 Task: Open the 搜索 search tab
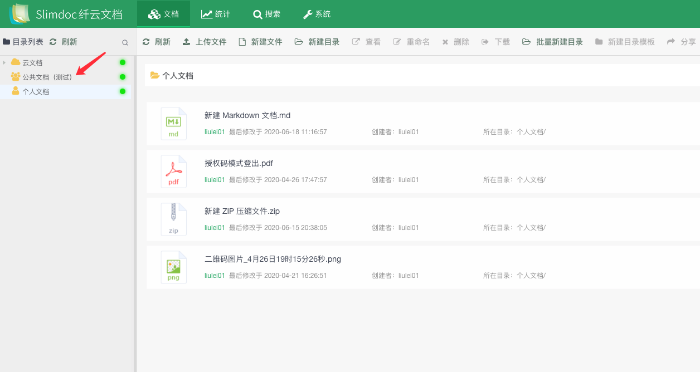[267, 14]
